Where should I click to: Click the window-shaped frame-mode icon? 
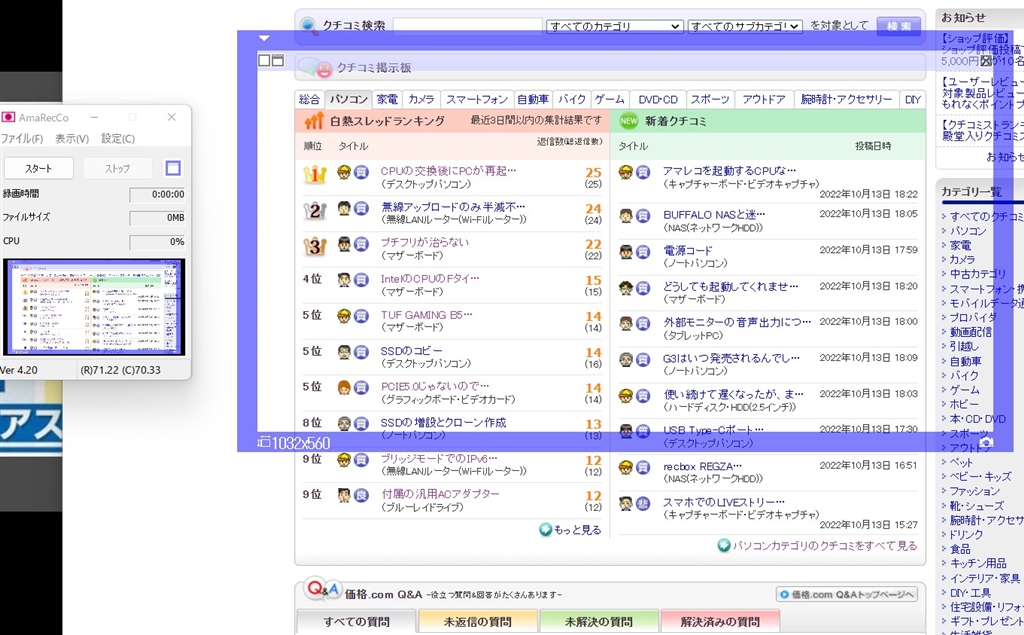[278, 60]
